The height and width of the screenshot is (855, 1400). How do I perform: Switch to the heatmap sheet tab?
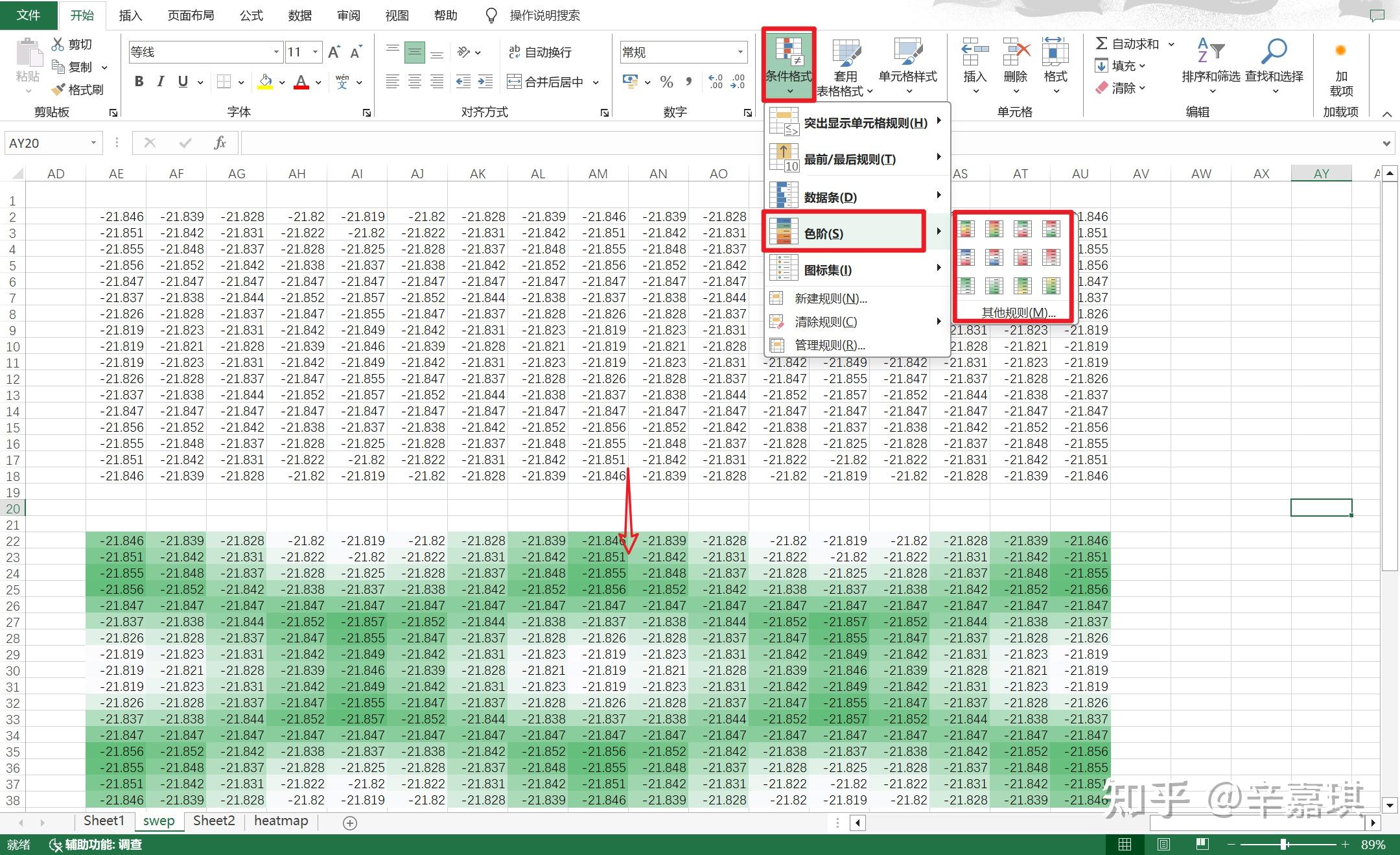281,821
